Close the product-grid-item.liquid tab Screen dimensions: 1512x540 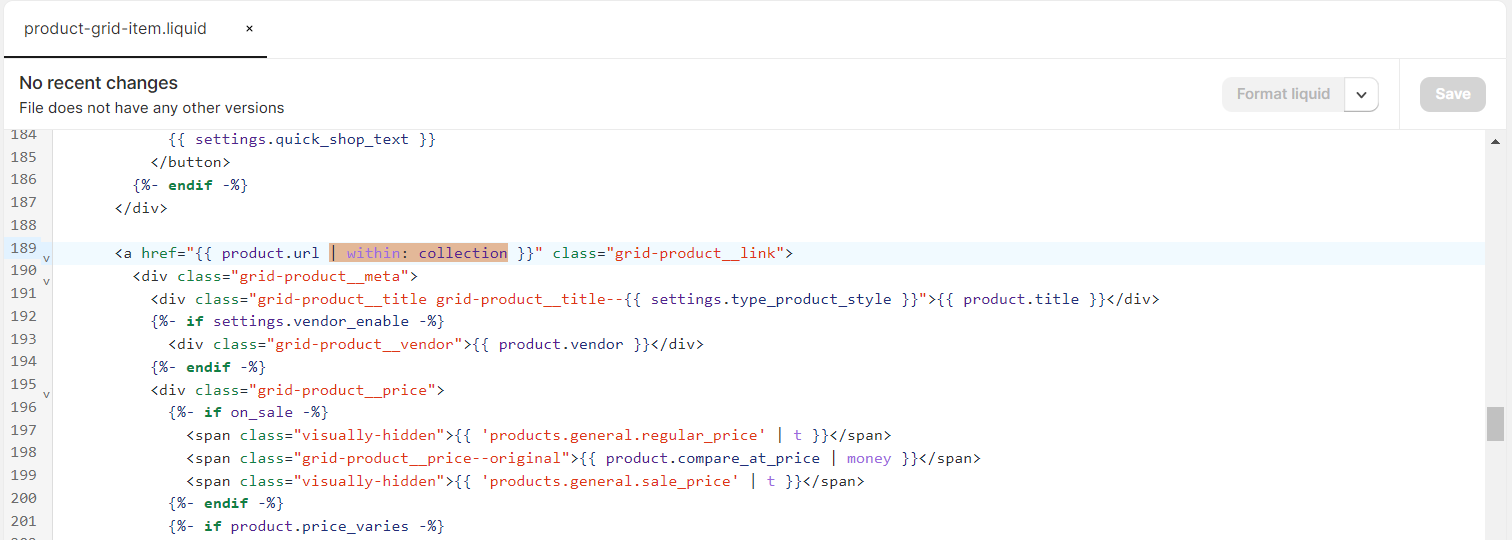[x=249, y=29]
